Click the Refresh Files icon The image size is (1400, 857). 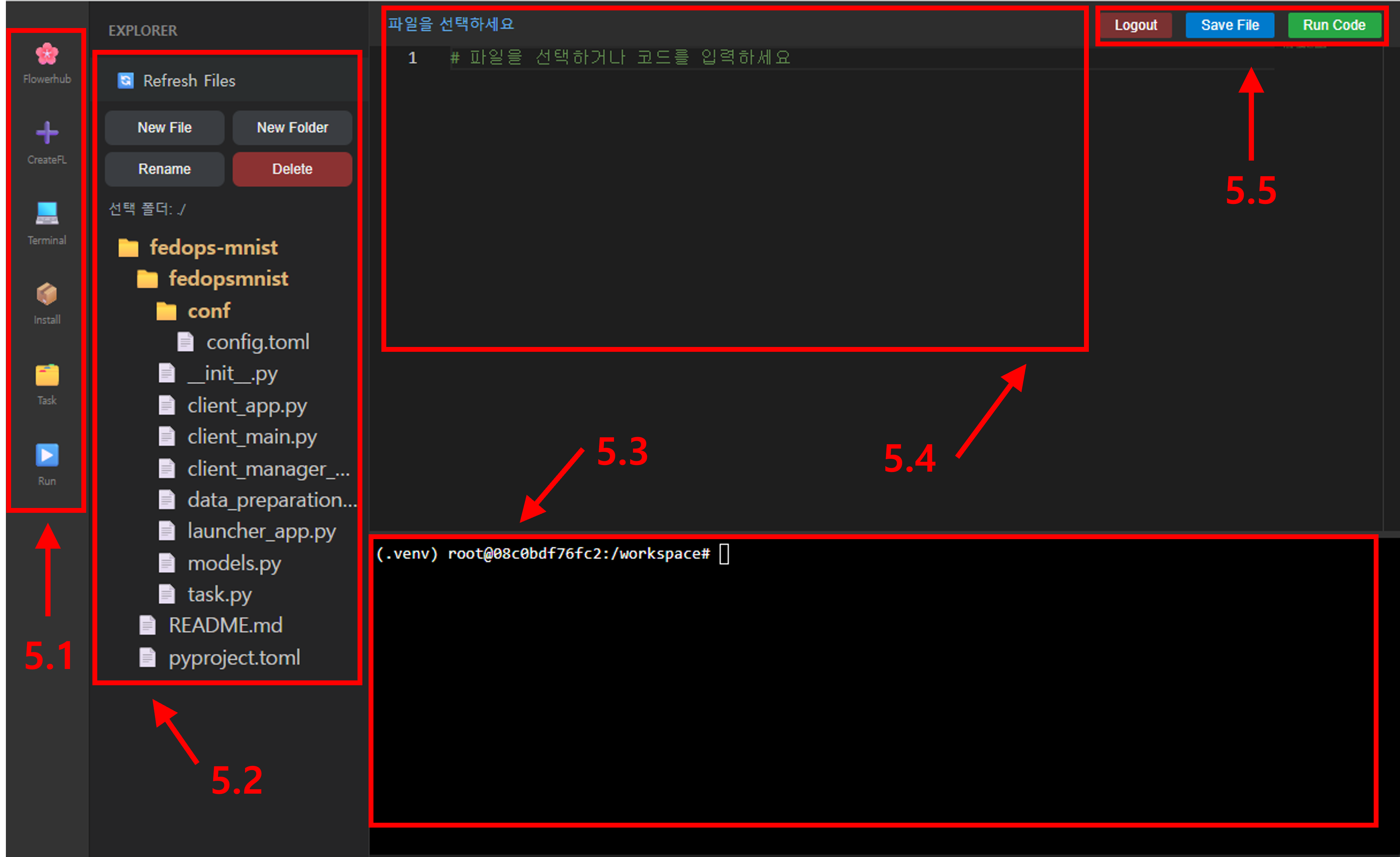pos(126,81)
